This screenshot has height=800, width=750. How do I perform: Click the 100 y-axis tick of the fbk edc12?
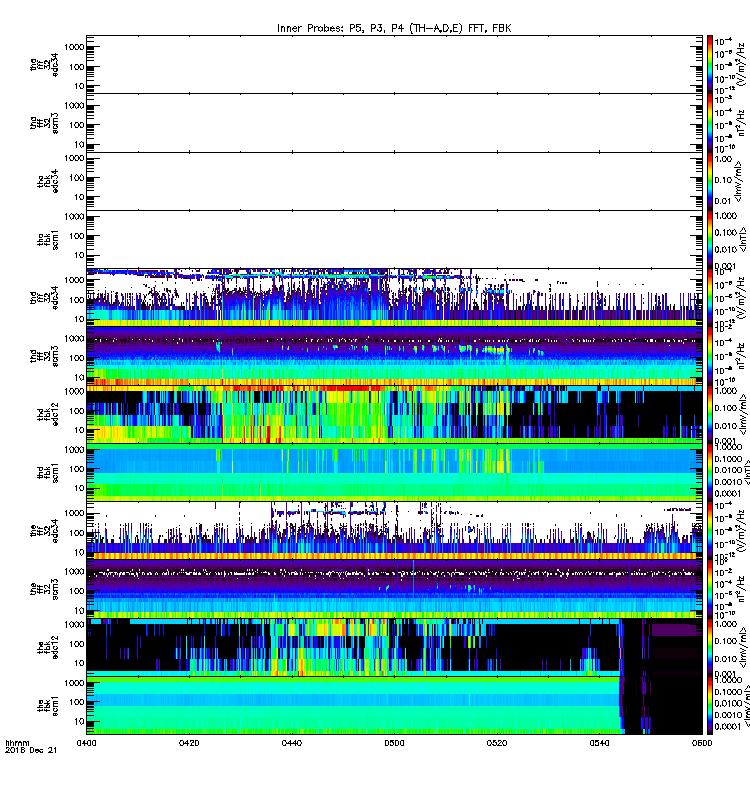pyautogui.click(x=77, y=644)
